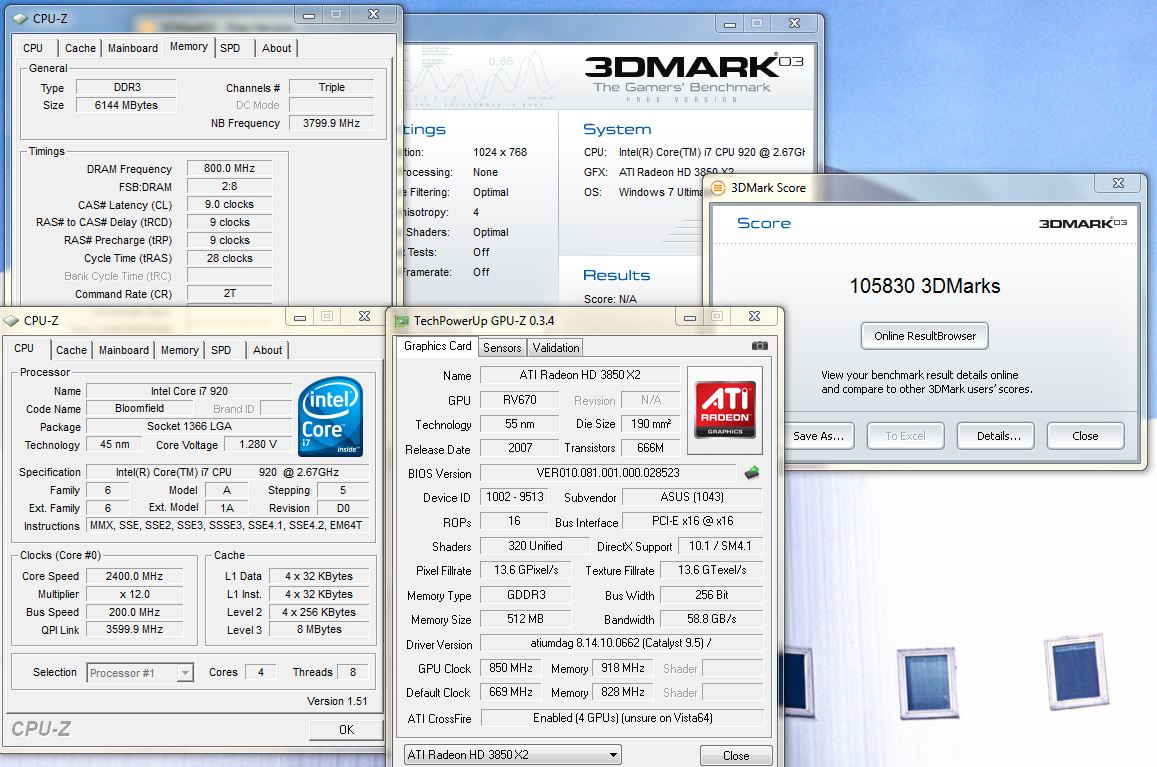Open the Mainboard tab in lower CPU-Z window
1157x767 pixels.
point(124,350)
